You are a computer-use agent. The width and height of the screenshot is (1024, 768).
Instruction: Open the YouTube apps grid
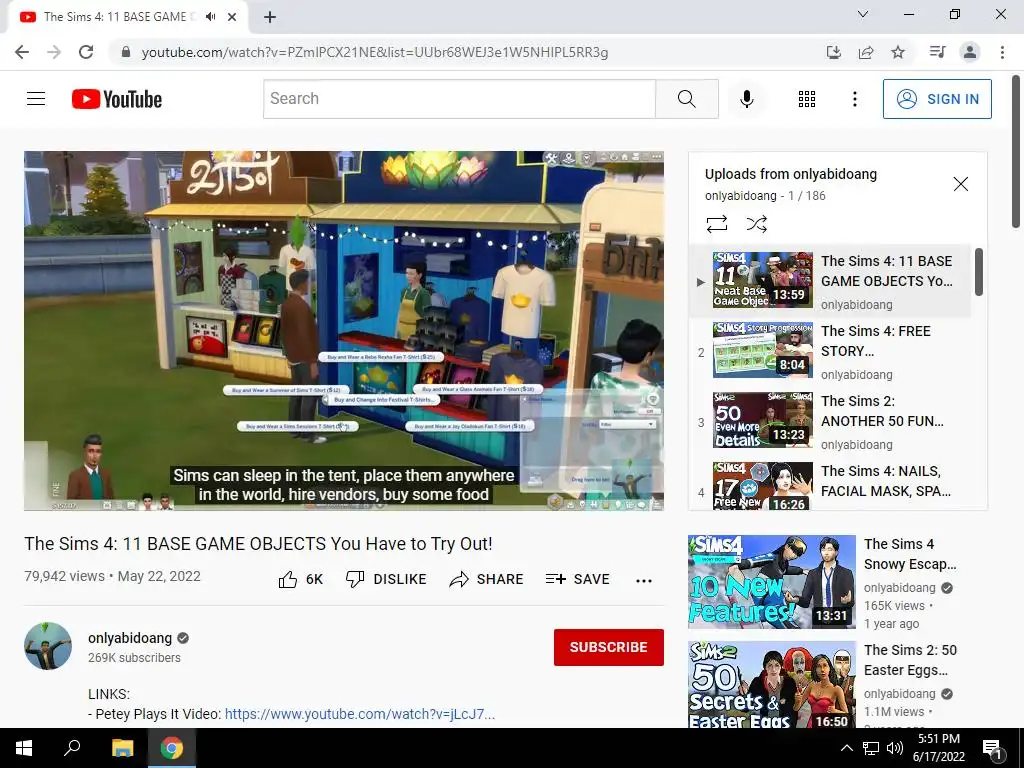click(x=807, y=99)
